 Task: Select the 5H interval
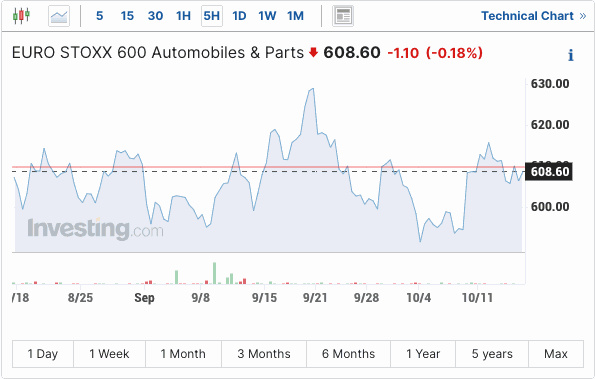[212, 16]
